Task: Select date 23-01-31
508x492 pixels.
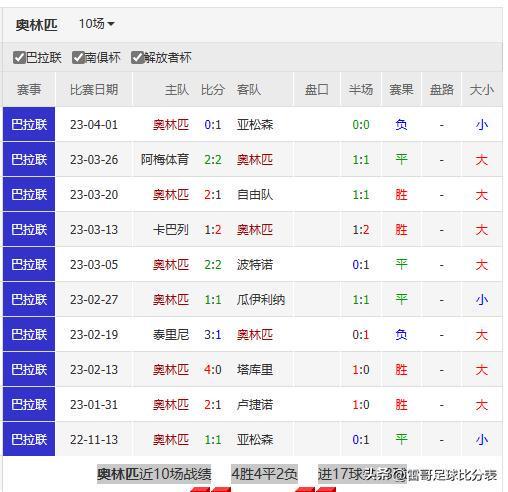Action: point(94,405)
